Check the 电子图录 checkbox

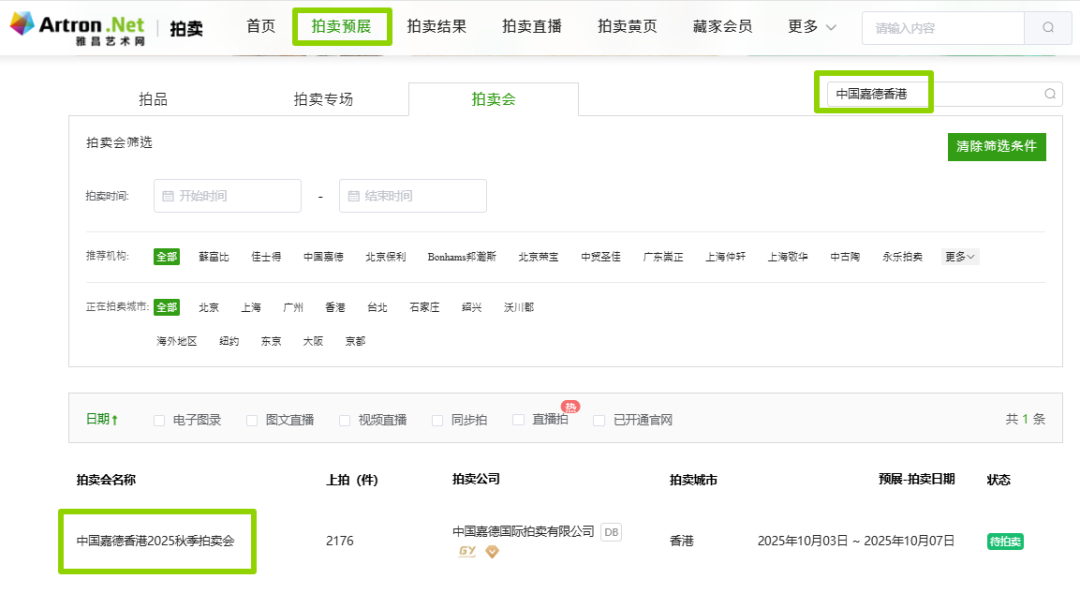[159, 420]
